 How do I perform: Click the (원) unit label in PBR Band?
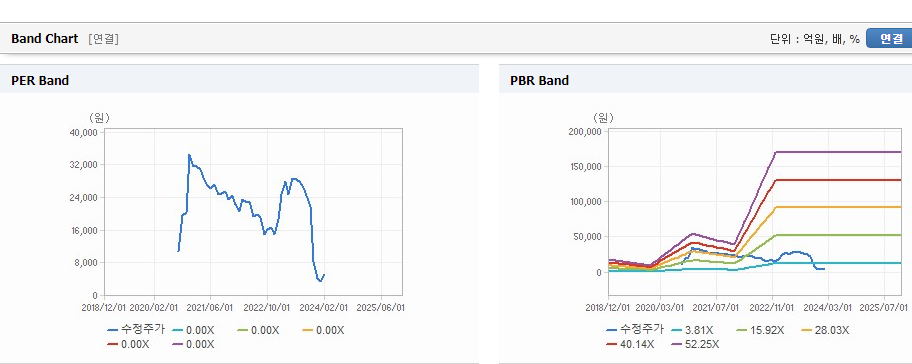point(604,117)
